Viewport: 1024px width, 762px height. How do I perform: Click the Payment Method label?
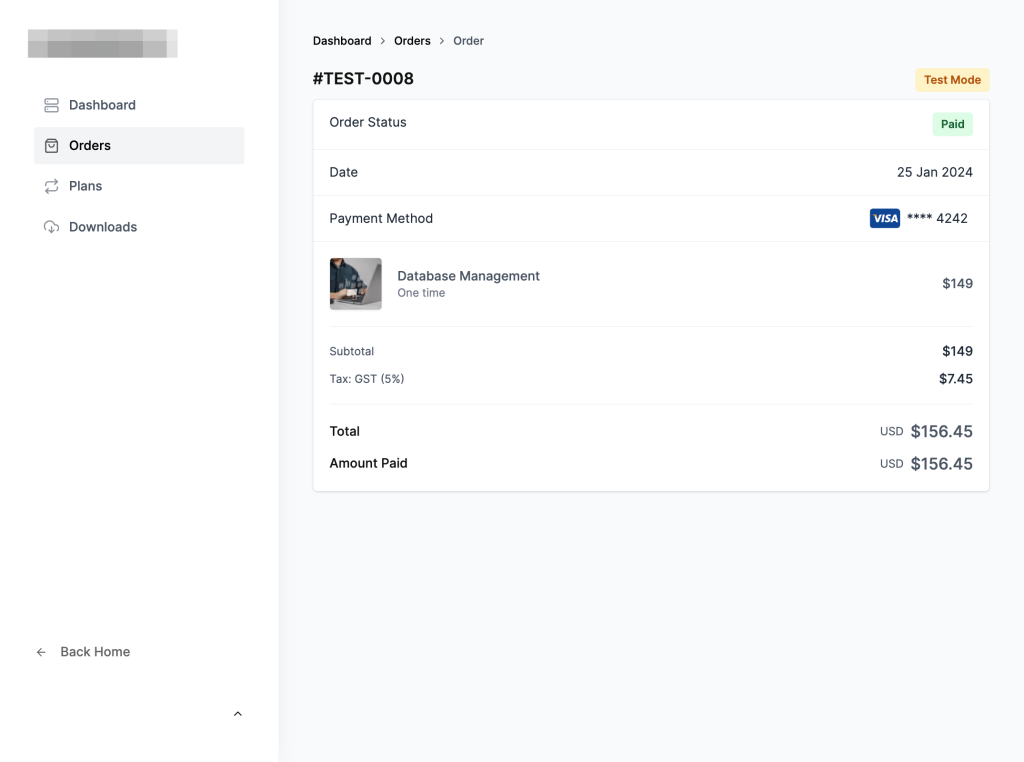381,218
